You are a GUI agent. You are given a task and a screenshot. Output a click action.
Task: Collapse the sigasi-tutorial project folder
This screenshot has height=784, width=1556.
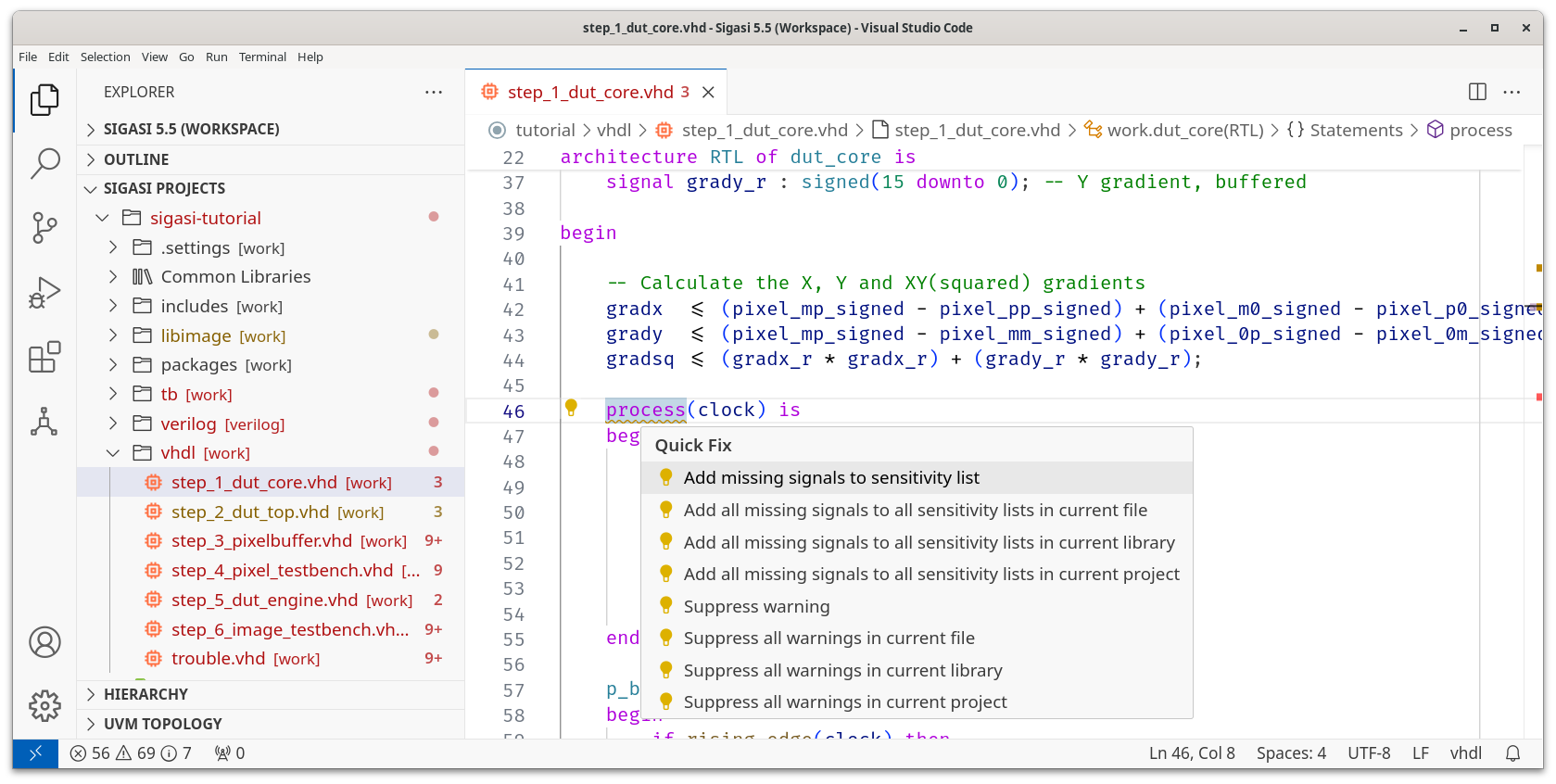pos(102,218)
